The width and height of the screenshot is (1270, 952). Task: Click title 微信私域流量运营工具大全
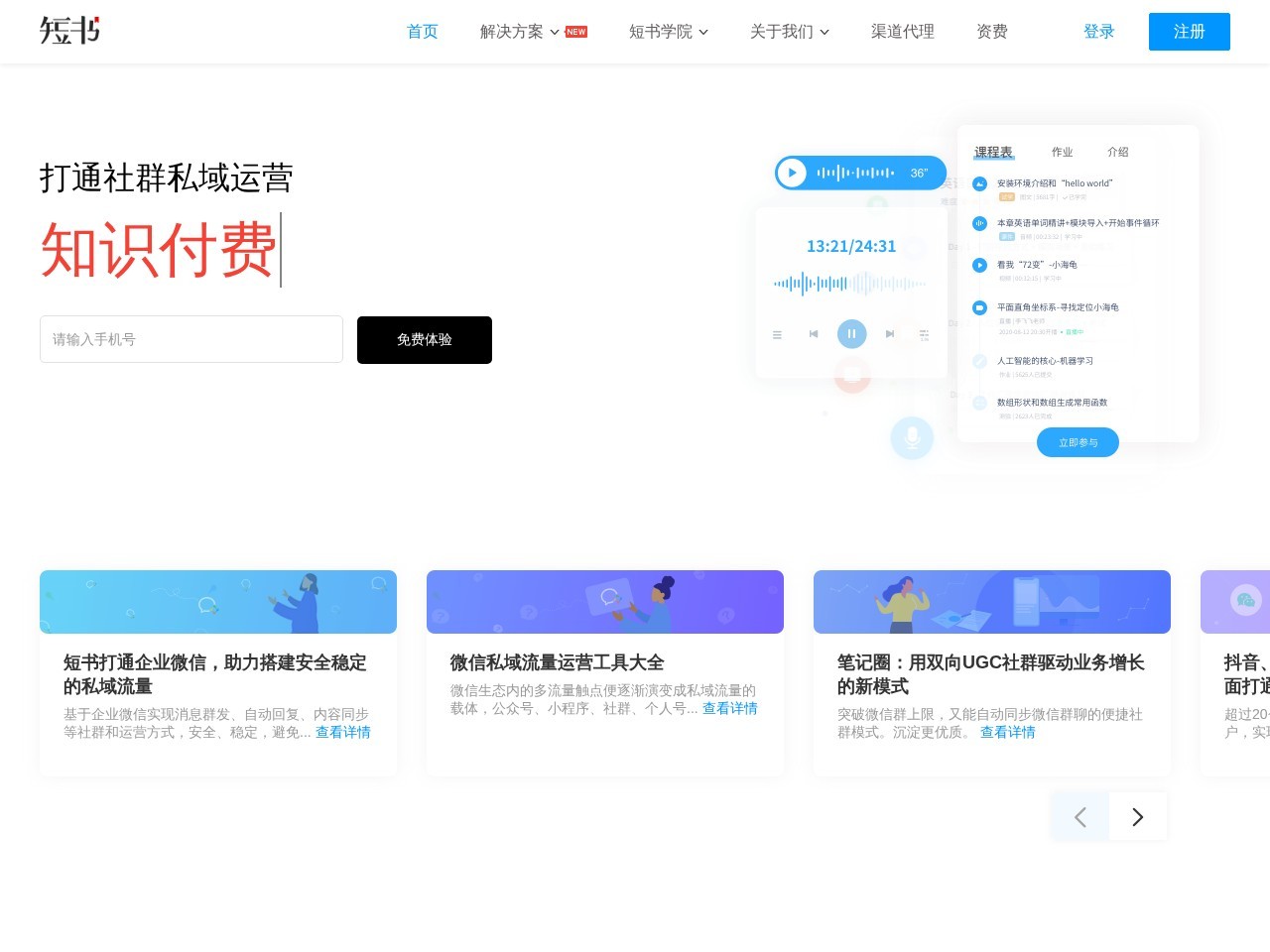point(557,662)
